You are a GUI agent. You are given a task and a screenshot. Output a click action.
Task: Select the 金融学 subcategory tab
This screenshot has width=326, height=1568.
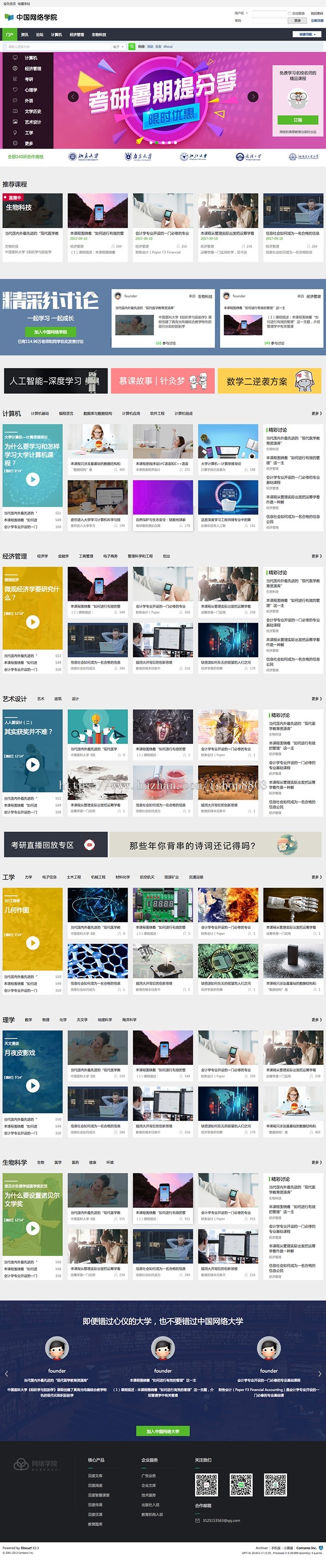tap(63, 556)
